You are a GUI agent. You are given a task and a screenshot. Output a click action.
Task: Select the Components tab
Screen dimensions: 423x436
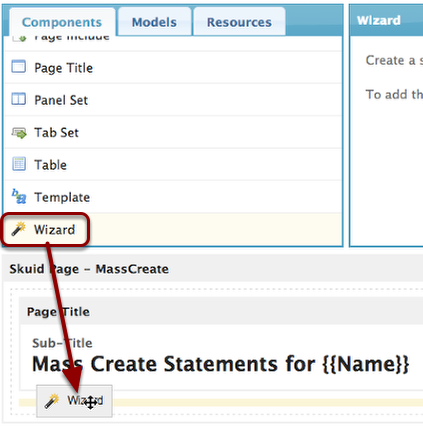(62, 22)
